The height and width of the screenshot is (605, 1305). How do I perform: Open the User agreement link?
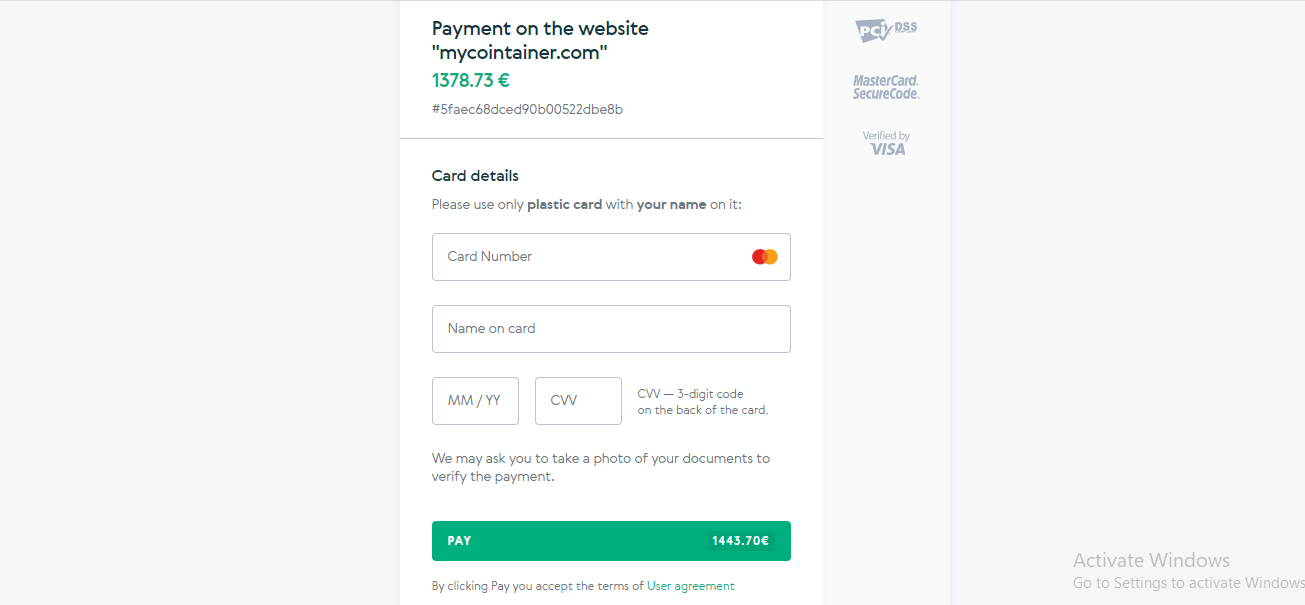click(x=690, y=586)
